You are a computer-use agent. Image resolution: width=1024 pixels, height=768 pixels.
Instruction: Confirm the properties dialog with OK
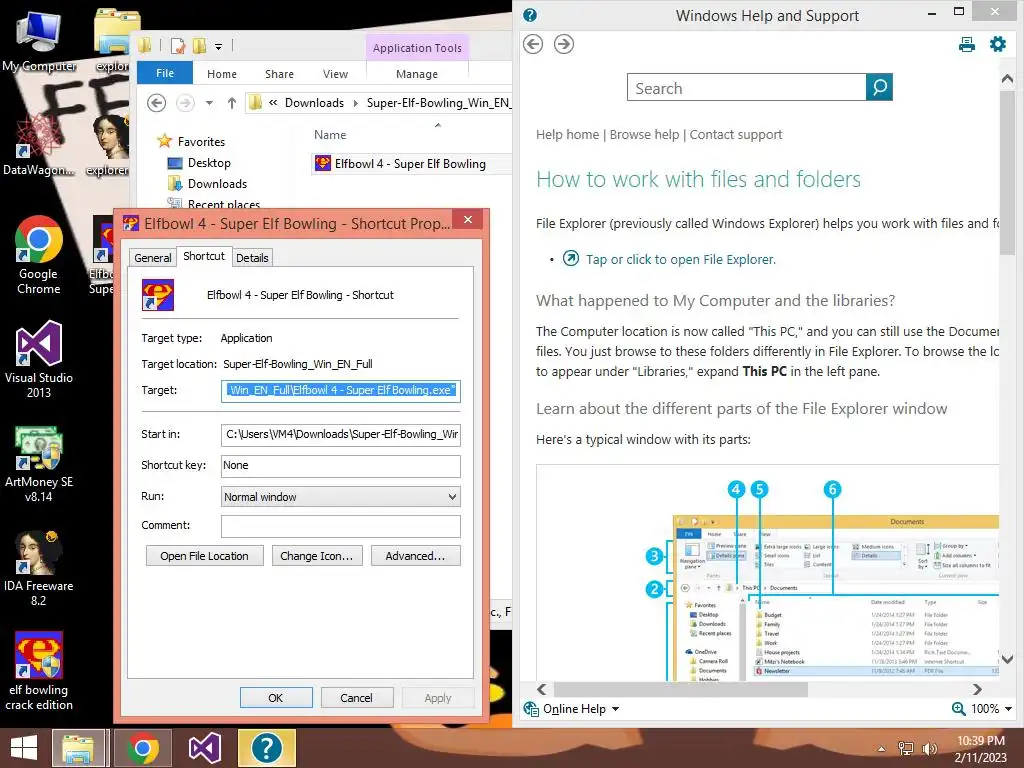(276, 697)
